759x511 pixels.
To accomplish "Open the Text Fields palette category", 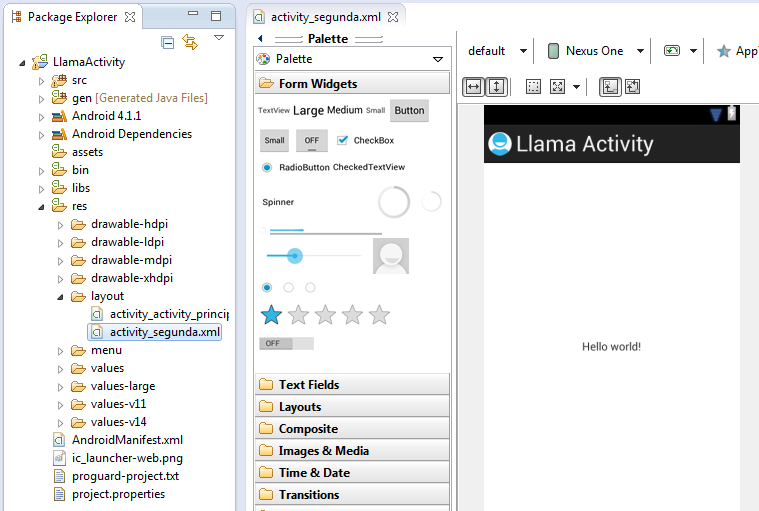I will pos(308,385).
